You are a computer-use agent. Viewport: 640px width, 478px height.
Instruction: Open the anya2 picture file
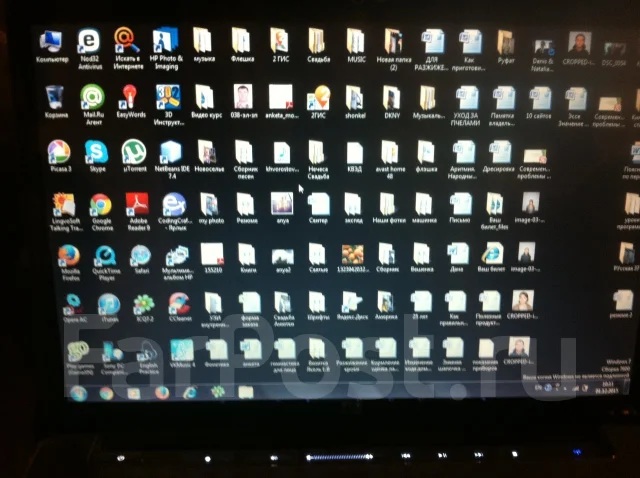coord(283,260)
